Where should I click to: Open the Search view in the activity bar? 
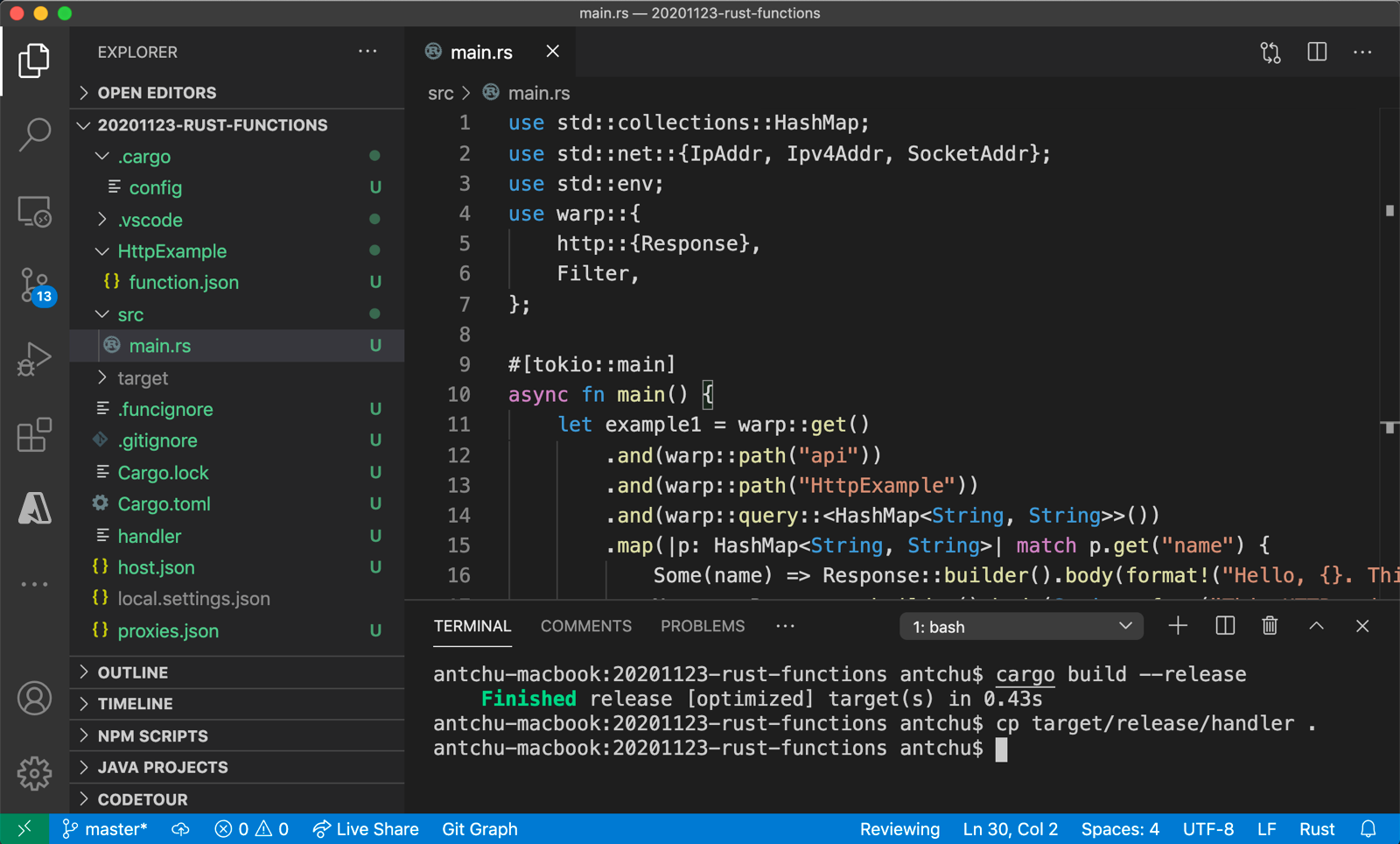click(34, 133)
